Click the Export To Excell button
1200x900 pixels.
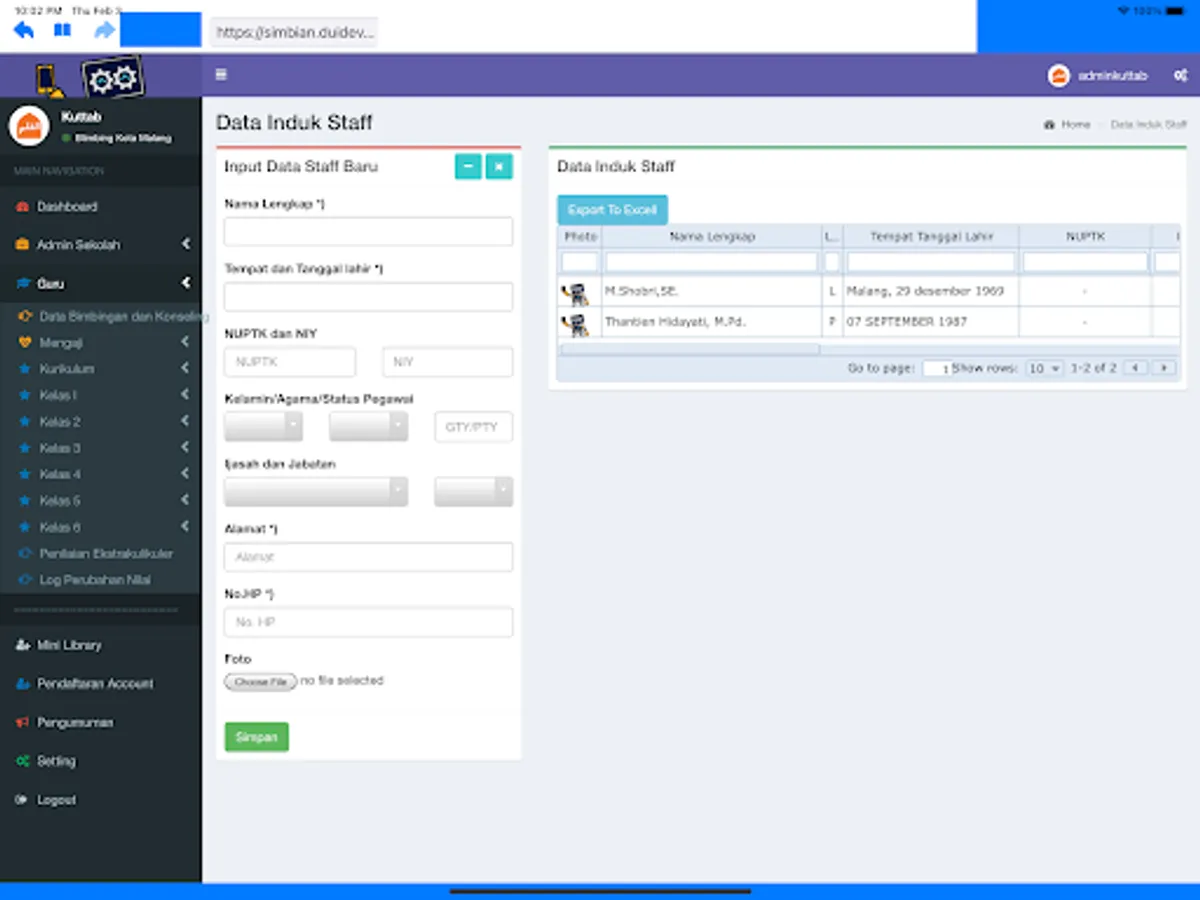point(612,210)
